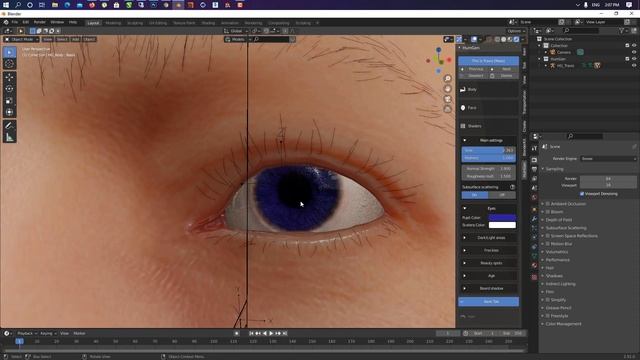The height and width of the screenshot is (360, 640).
Task: Enable the Bloom checkbox
Action: pos(548,212)
